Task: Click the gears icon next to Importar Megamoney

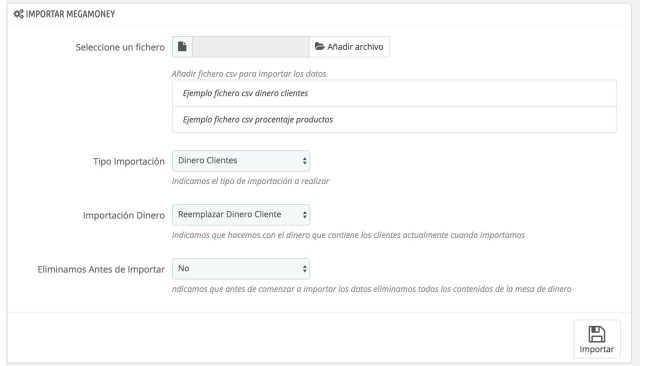Action: pos(19,14)
